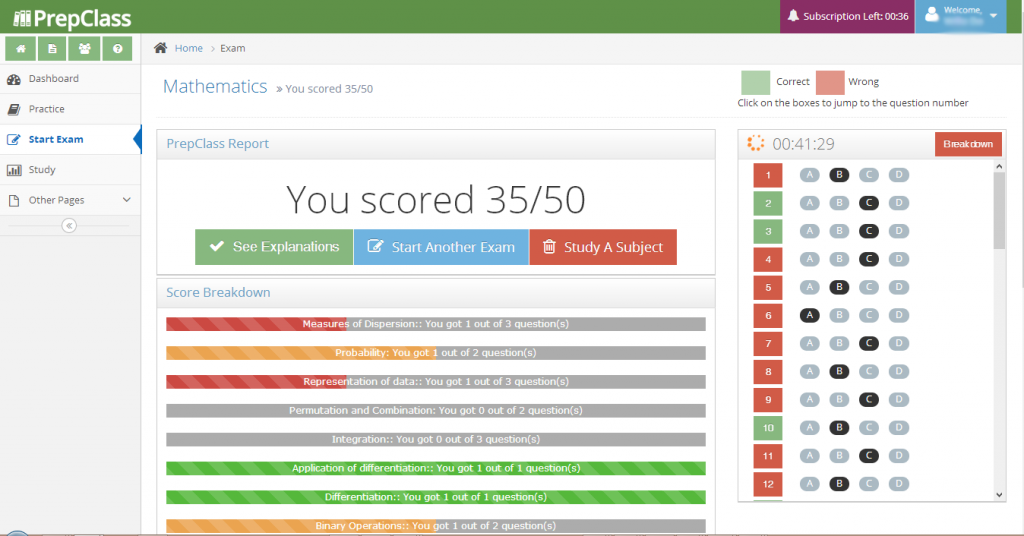Click the green help question mark icon
The width and height of the screenshot is (1024, 536).
point(117,48)
